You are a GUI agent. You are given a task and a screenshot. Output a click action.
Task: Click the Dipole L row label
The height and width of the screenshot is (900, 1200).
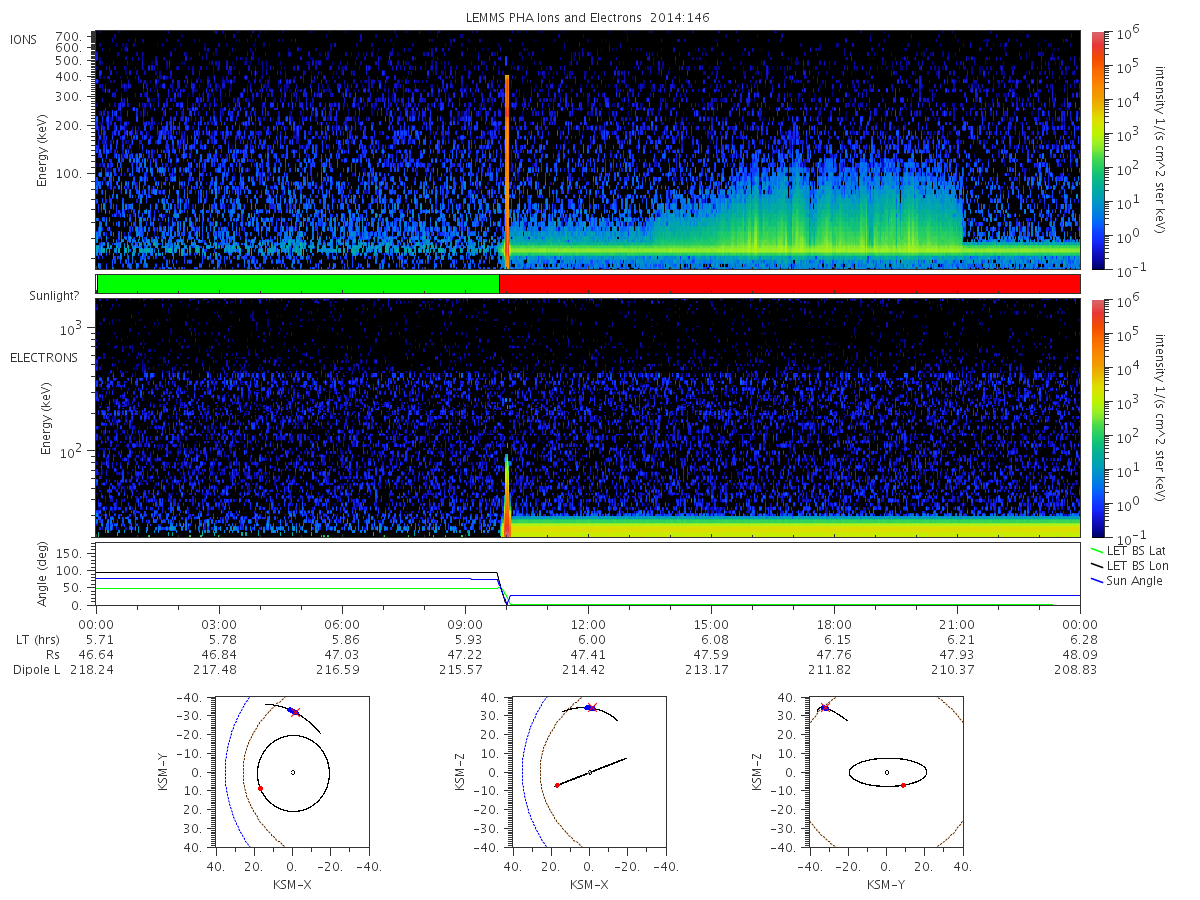pyautogui.click(x=36, y=669)
